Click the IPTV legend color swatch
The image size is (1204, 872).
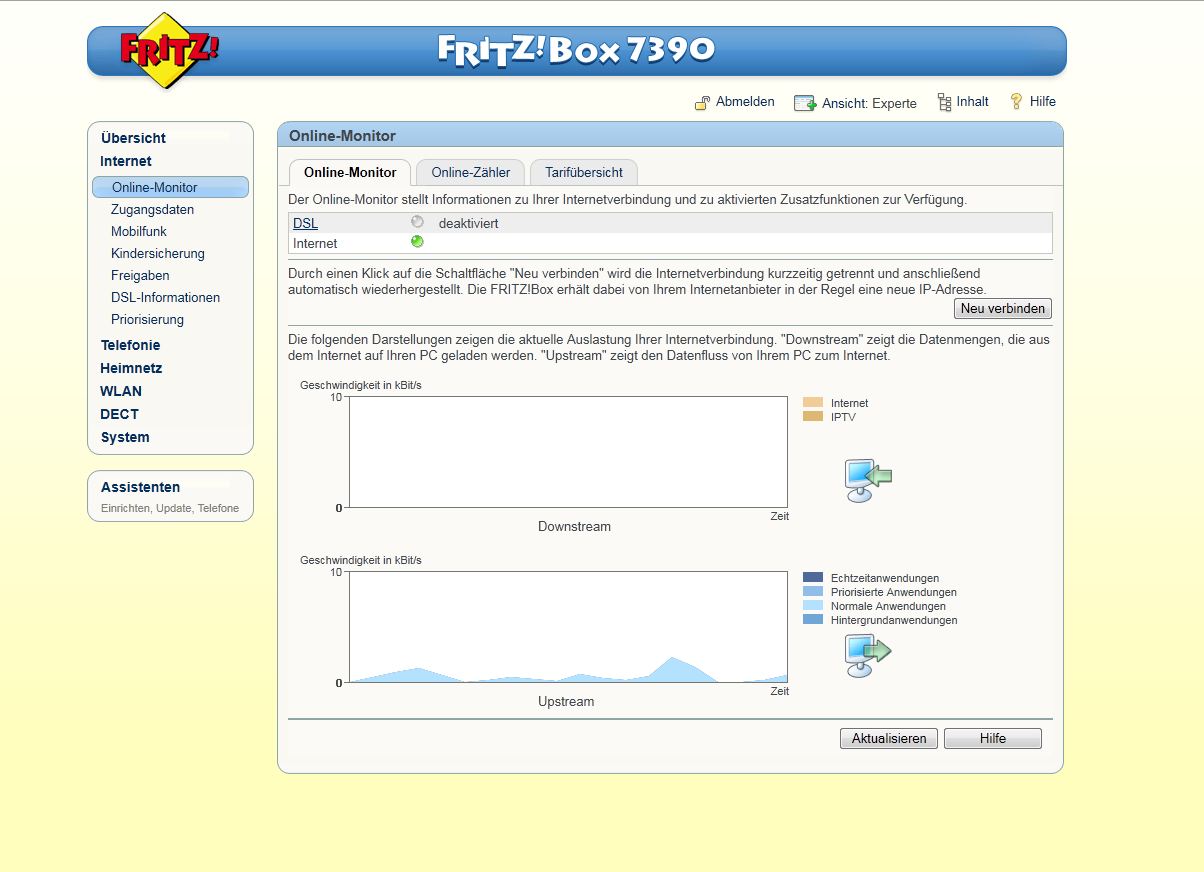click(x=813, y=416)
